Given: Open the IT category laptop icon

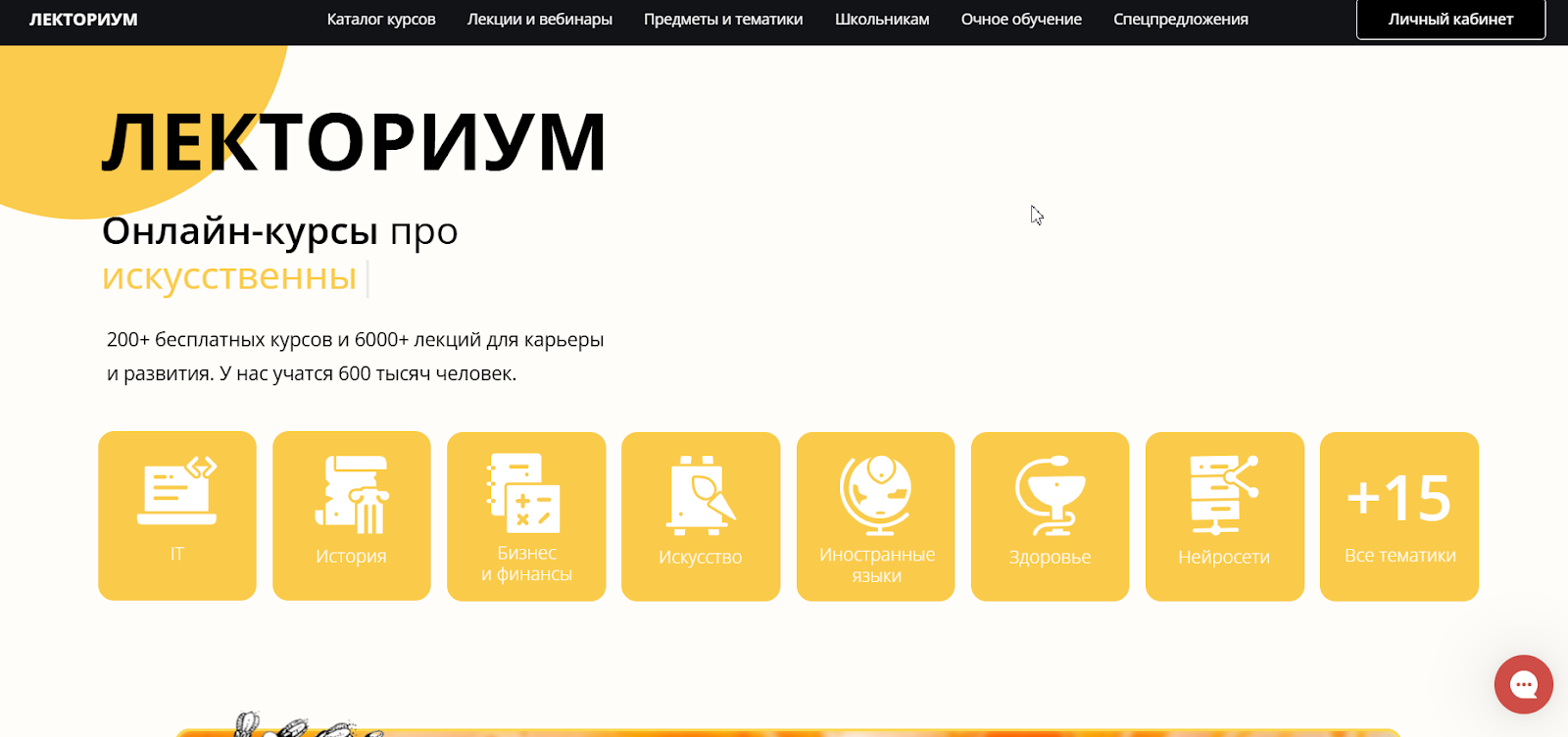Looking at the screenshot, I should pyautogui.click(x=177, y=490).
